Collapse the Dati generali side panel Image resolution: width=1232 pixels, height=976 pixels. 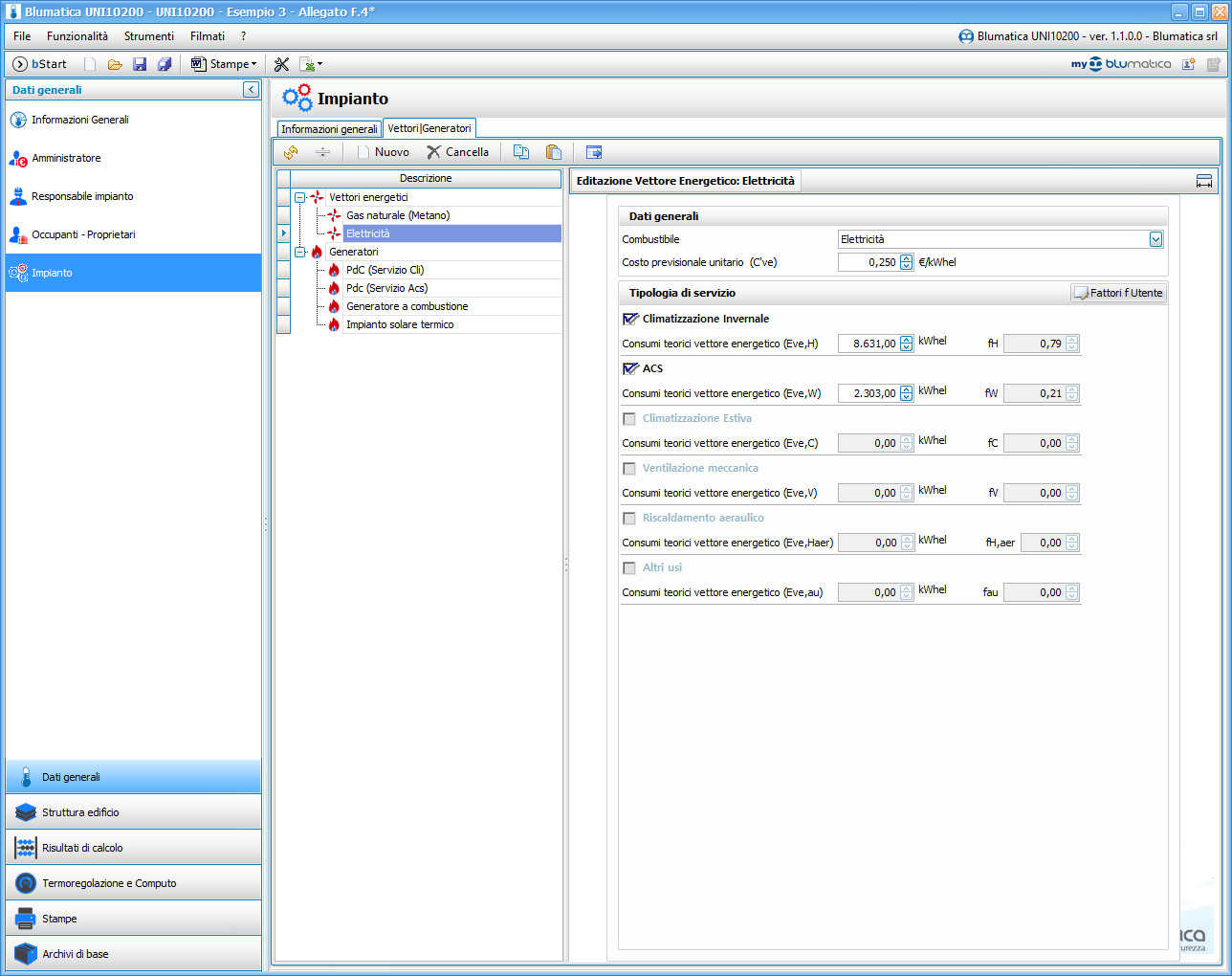tap(252, 89)
